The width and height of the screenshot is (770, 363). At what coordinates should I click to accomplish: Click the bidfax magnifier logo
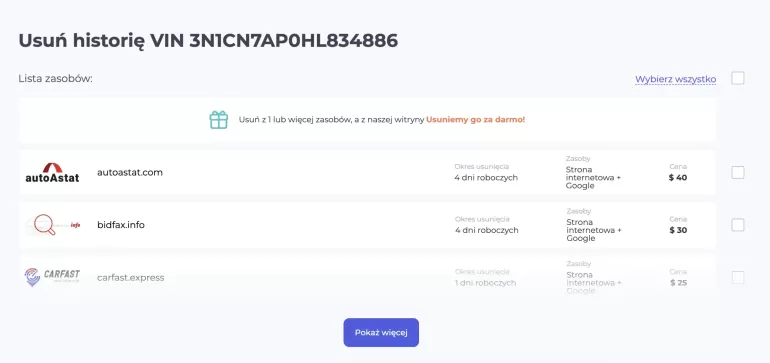[x=52, y=225]
